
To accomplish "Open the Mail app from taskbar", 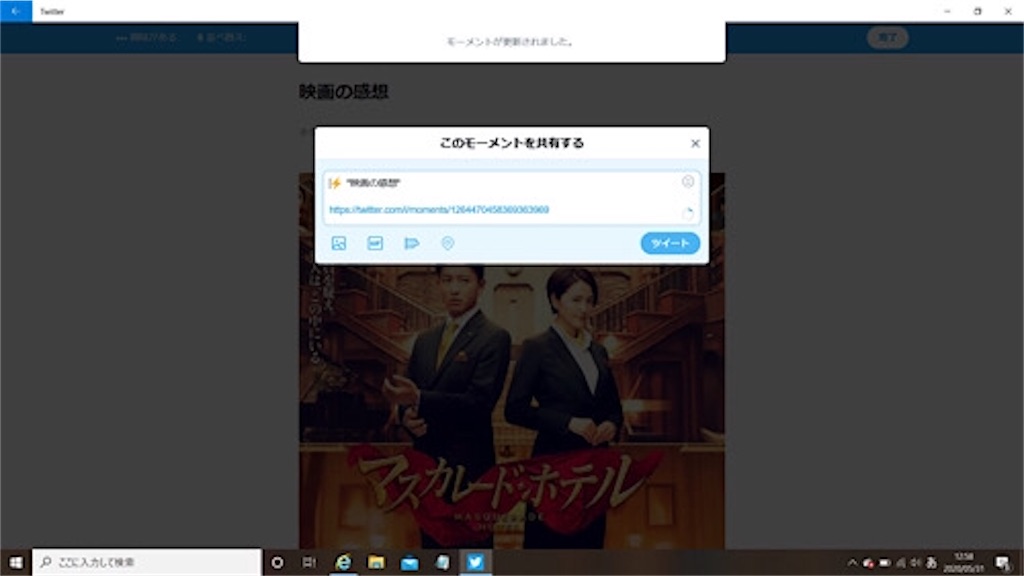I will pyautogui.click(x=409, y=562).
